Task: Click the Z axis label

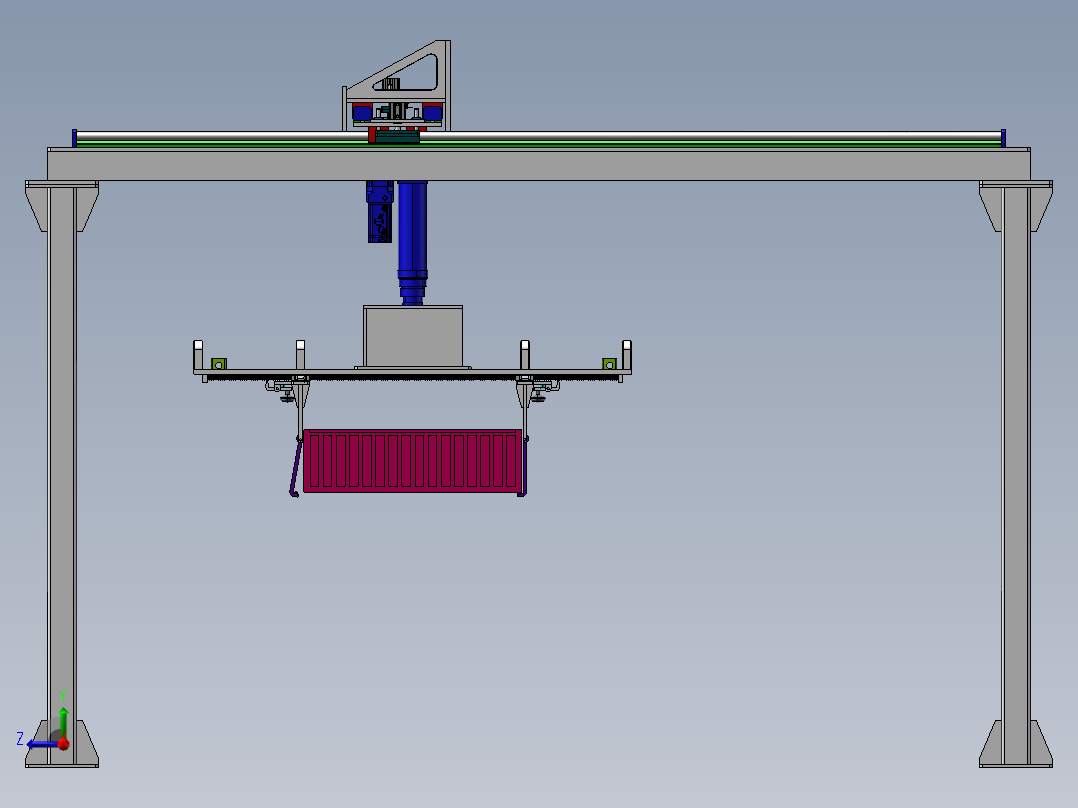Action: tap(20, 739)
